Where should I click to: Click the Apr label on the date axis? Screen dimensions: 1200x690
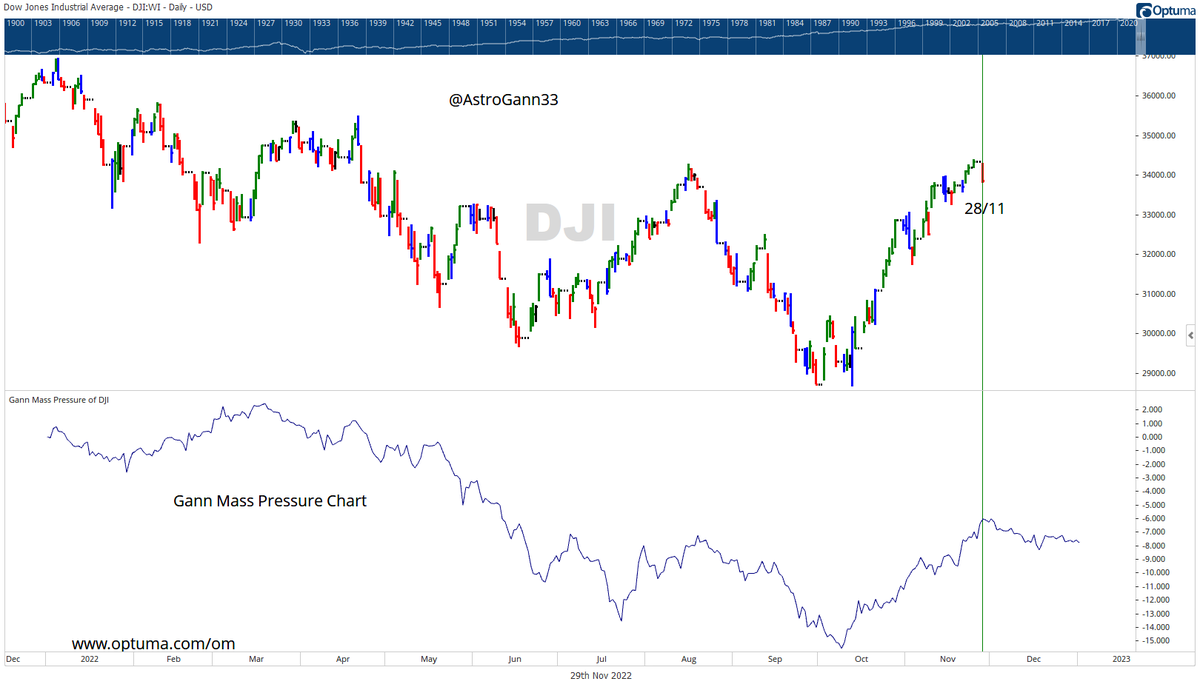click(343, 660)
